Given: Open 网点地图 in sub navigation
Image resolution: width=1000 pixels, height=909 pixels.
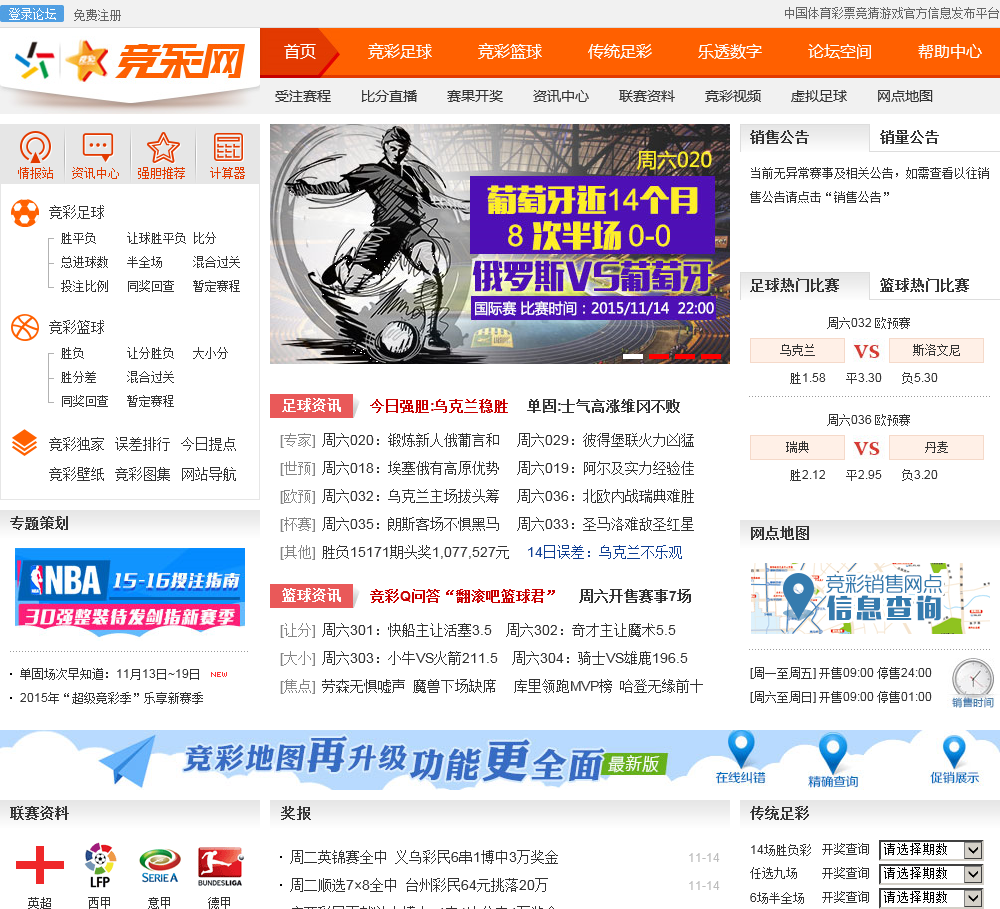Looking at the screenshot, I should (905, 96).
